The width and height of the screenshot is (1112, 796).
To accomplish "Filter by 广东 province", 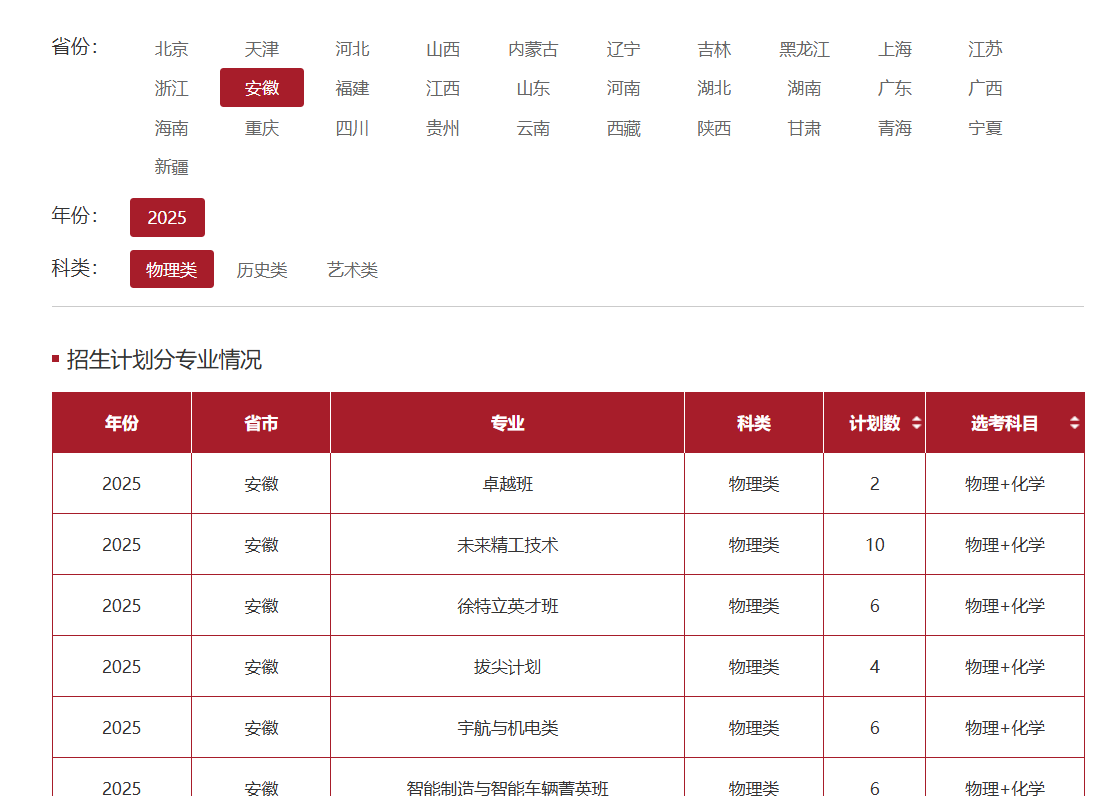I will coord(895,88).
